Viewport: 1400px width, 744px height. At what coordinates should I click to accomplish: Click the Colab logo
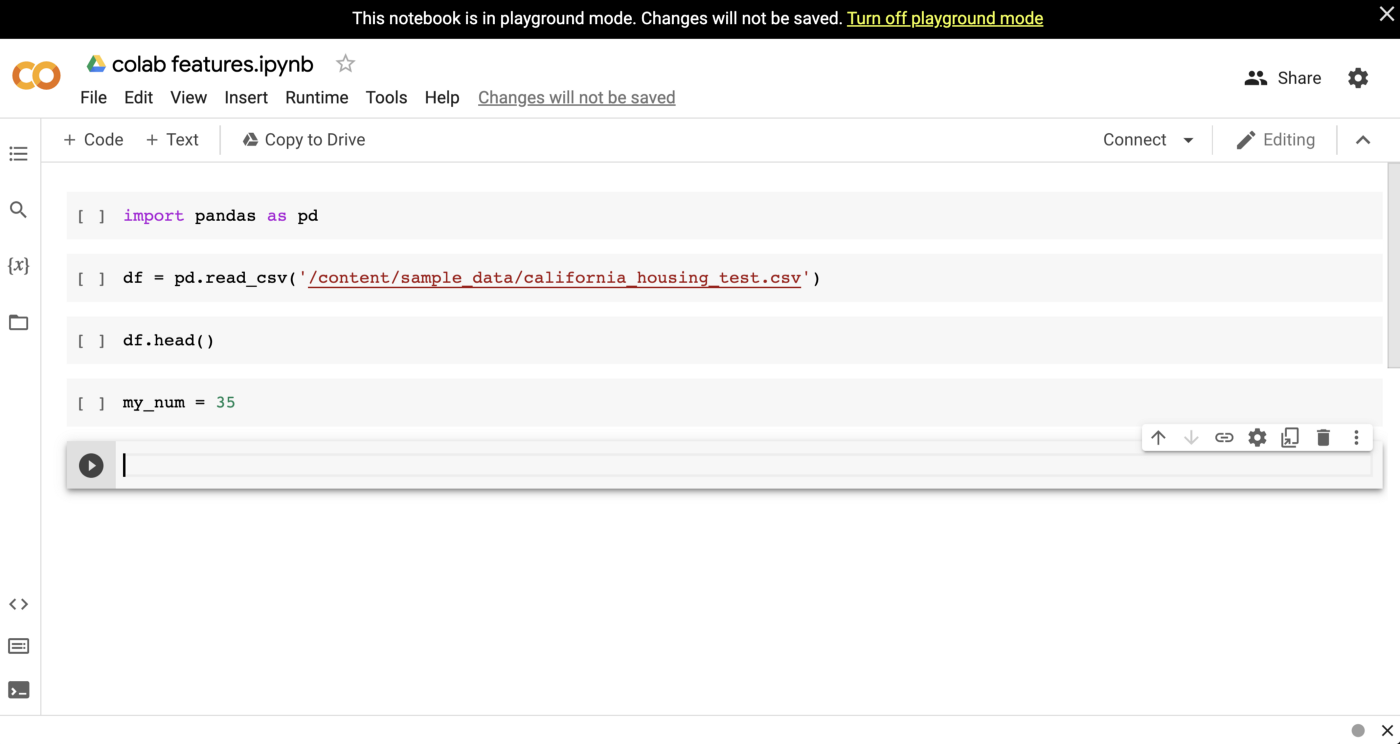tap(37, 76)
